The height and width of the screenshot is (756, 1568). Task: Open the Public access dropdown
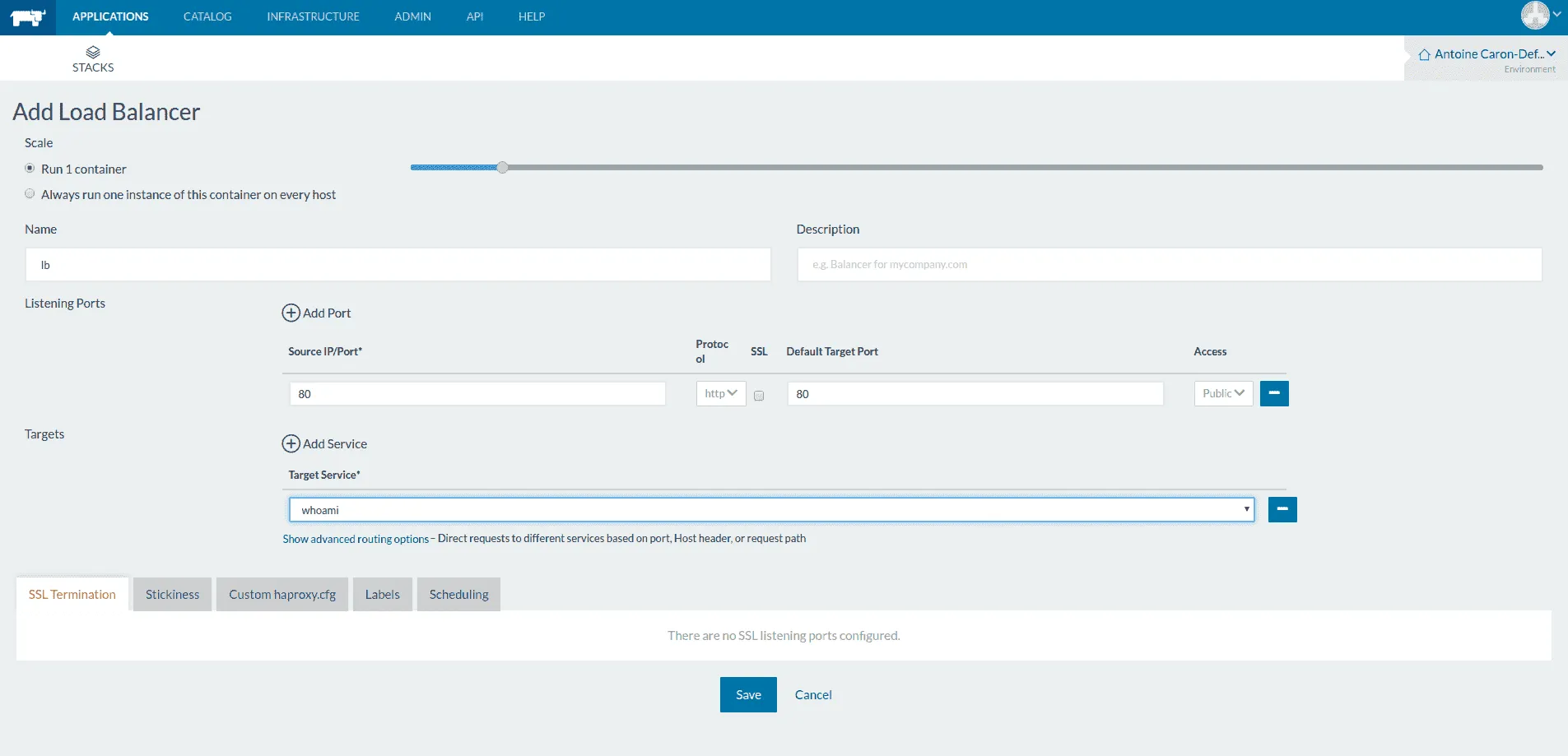point(1223,393)
